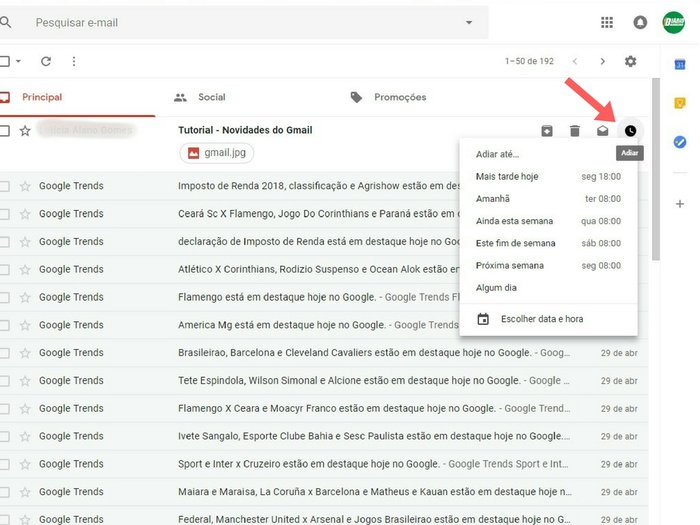
Task: Switch to the Promoções tab
Action: [388, 97]
